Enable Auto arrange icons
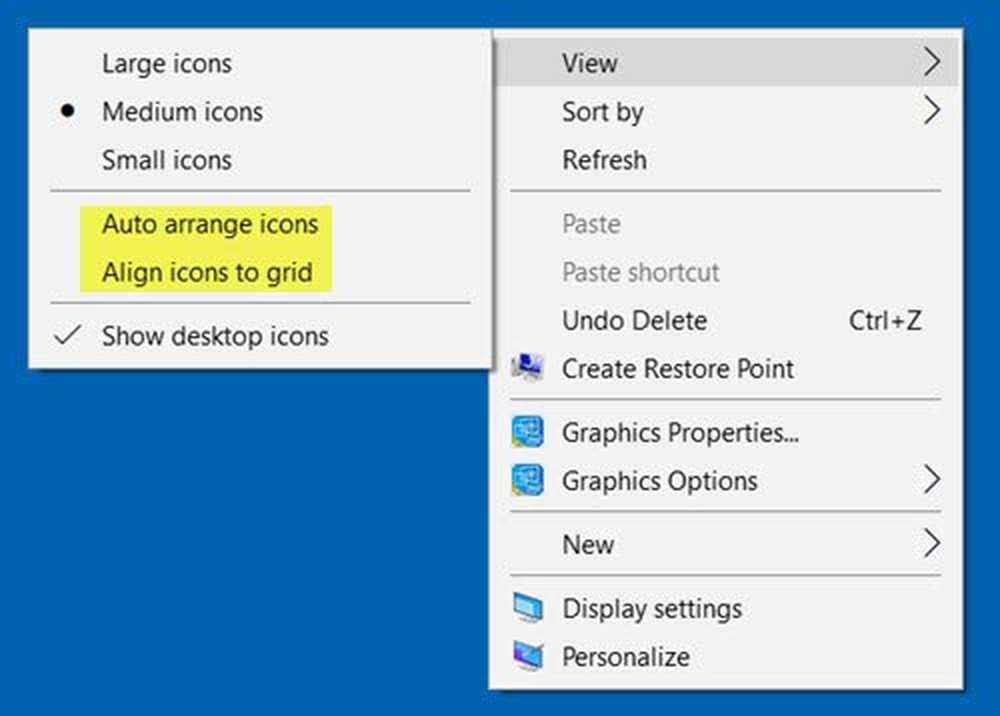This screenshot has width=1000, height=716. click(210, 224)
